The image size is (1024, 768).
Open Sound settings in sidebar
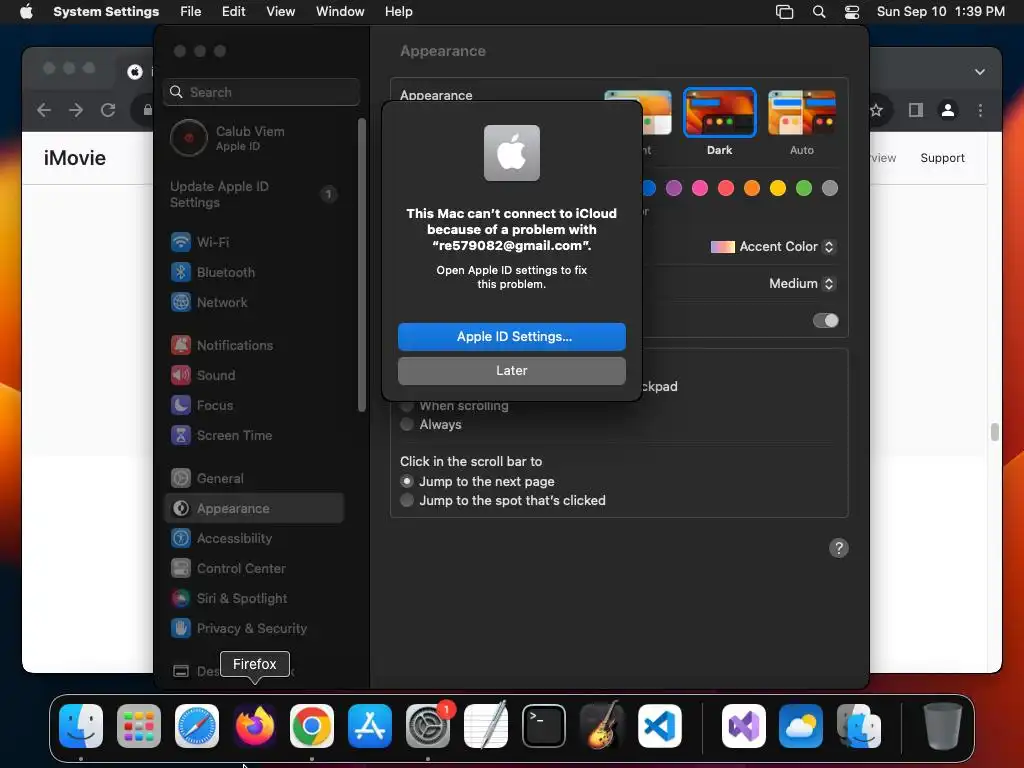click(x=254, y=376)
